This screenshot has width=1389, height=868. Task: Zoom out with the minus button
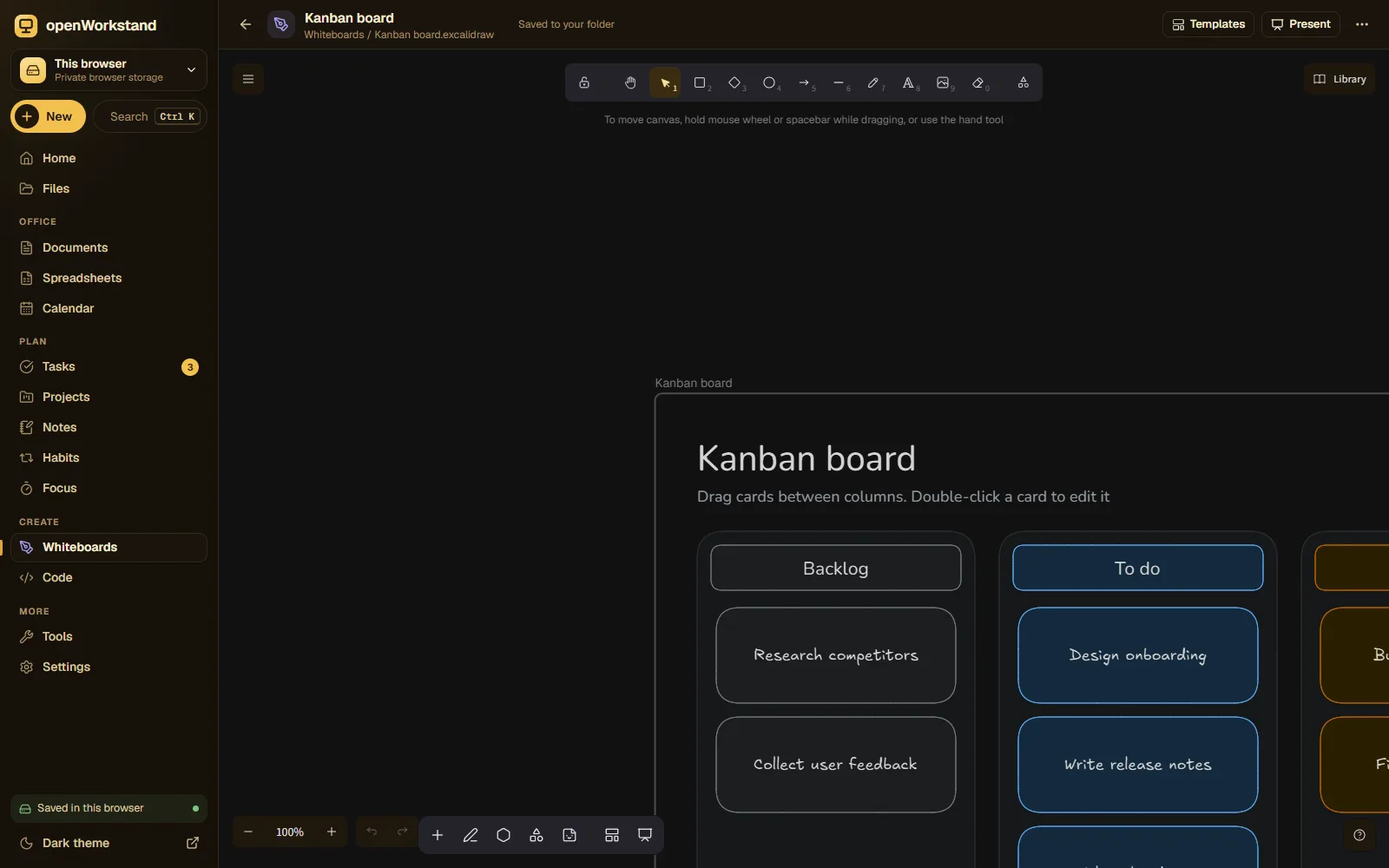(x=248, y=832)
